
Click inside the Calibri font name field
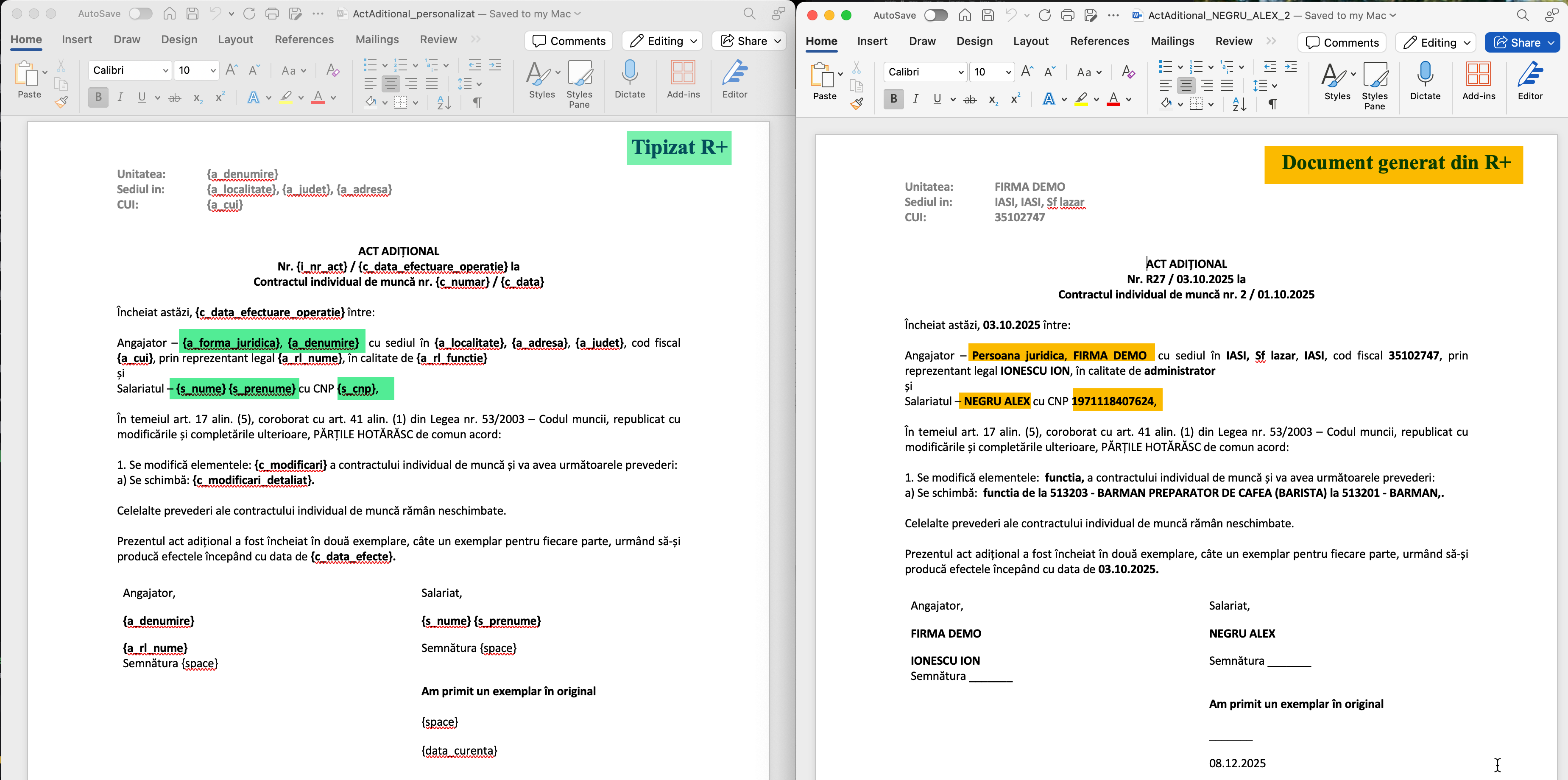125,70
